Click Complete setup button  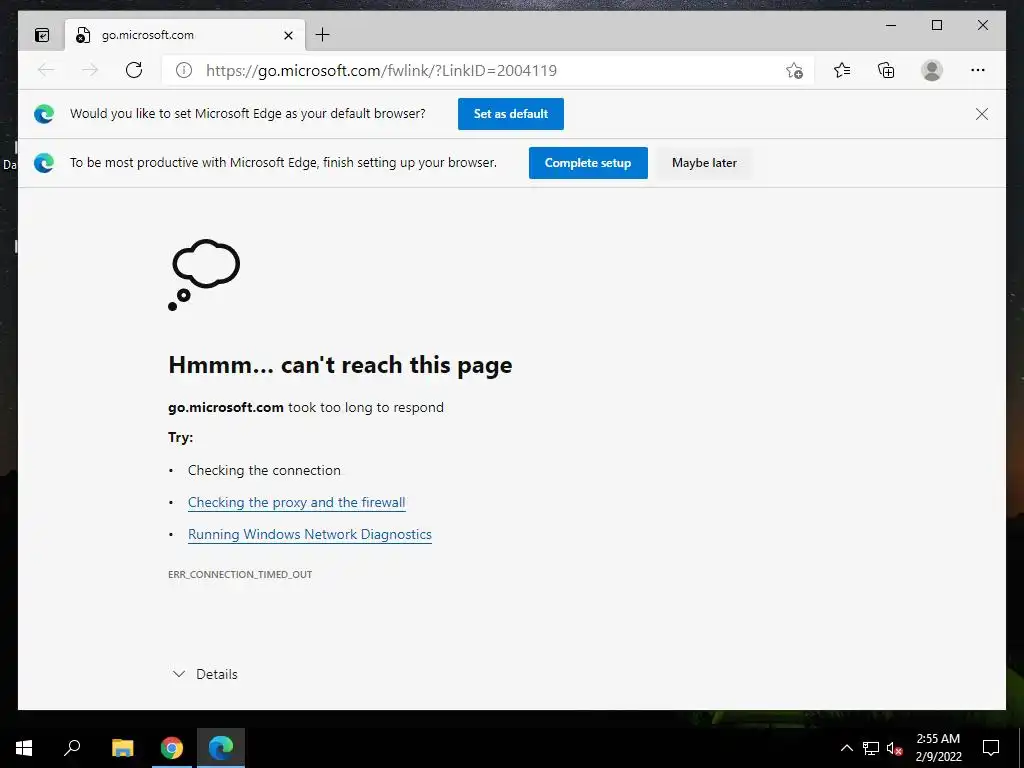click(x=588, y=163)
